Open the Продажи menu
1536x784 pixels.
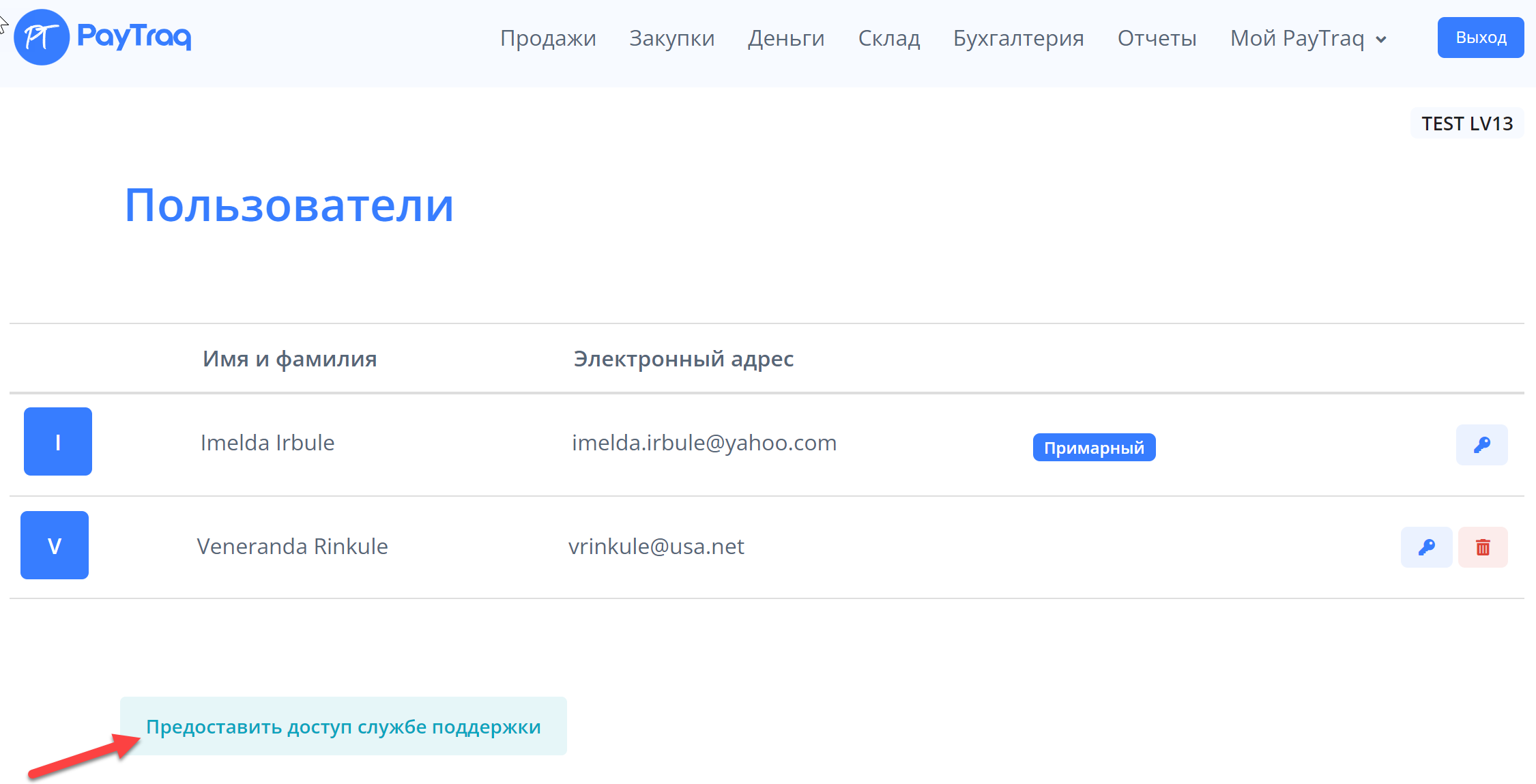click(548, 38)
